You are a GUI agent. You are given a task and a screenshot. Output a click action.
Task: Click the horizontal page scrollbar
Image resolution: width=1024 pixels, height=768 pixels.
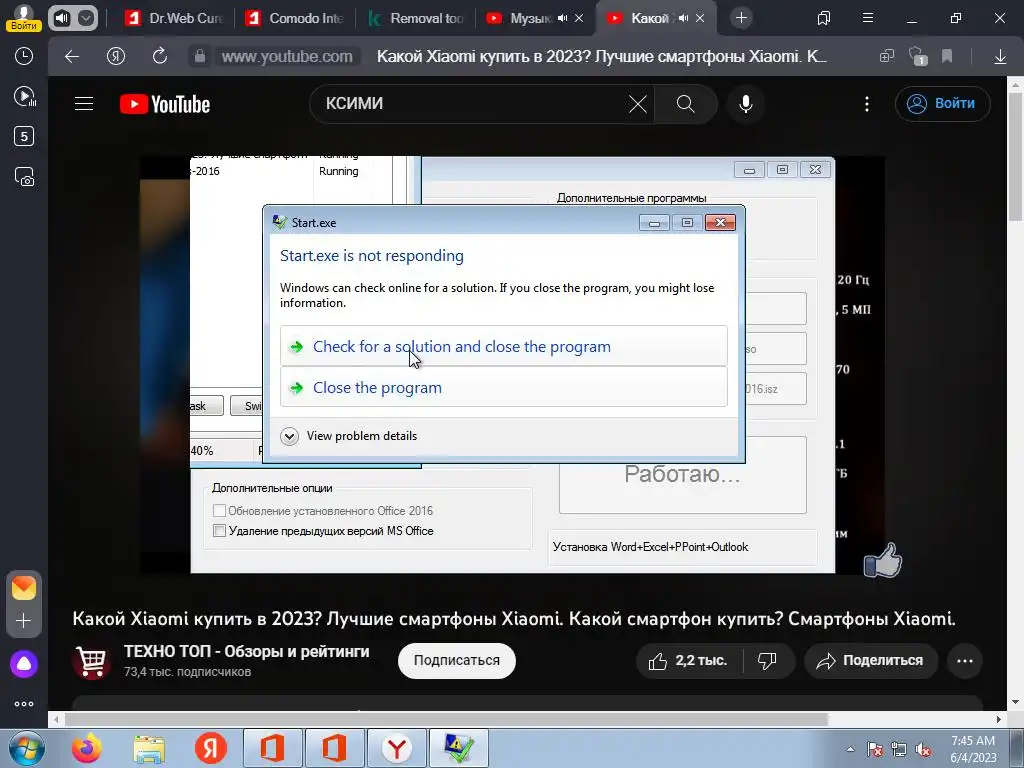pyautogui.click(x=447, y=719)
